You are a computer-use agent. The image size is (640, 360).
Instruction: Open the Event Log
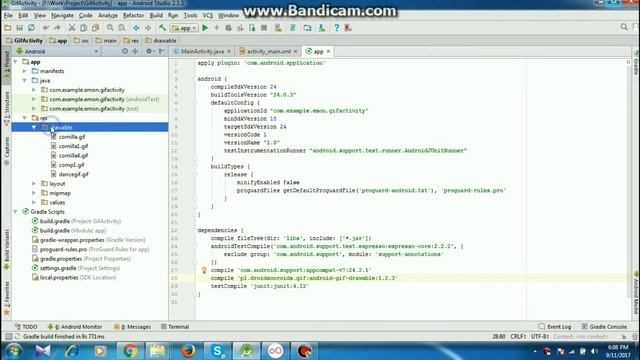pyautogui.click(x=555, y=327)
